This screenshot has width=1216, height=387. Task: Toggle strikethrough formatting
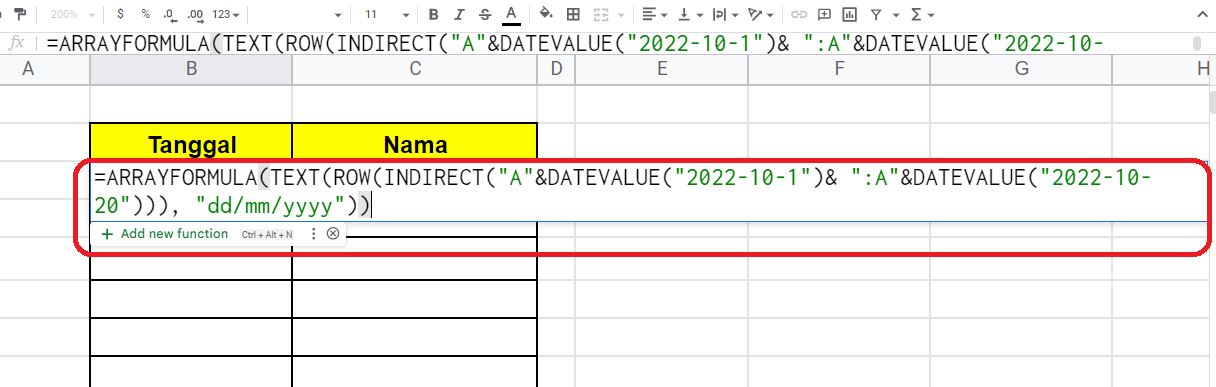point(484,15)
